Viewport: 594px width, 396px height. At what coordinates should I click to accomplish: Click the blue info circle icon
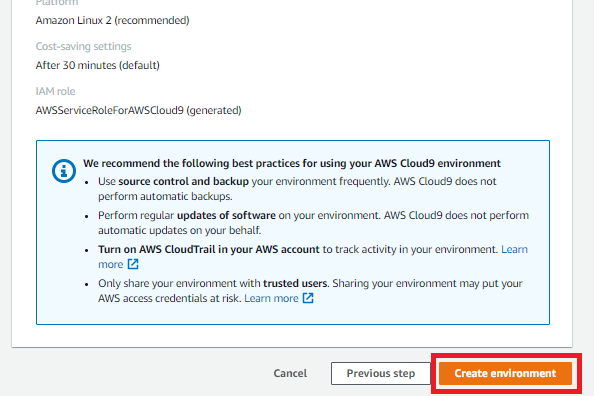[x=64, y=171]
